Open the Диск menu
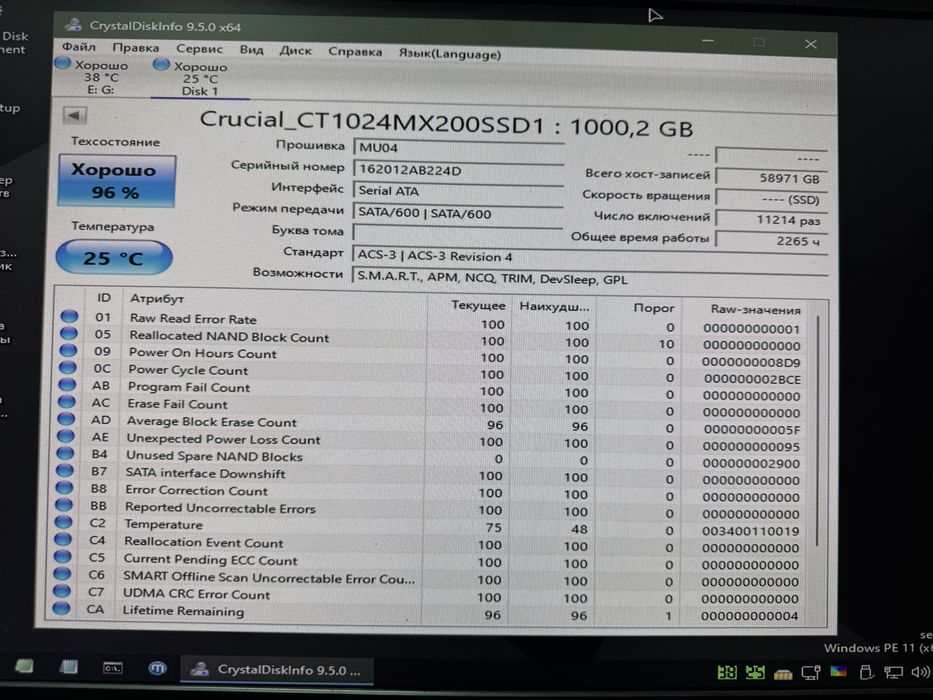Viewport: 933px width, 700px height. [x=296, y=51]
